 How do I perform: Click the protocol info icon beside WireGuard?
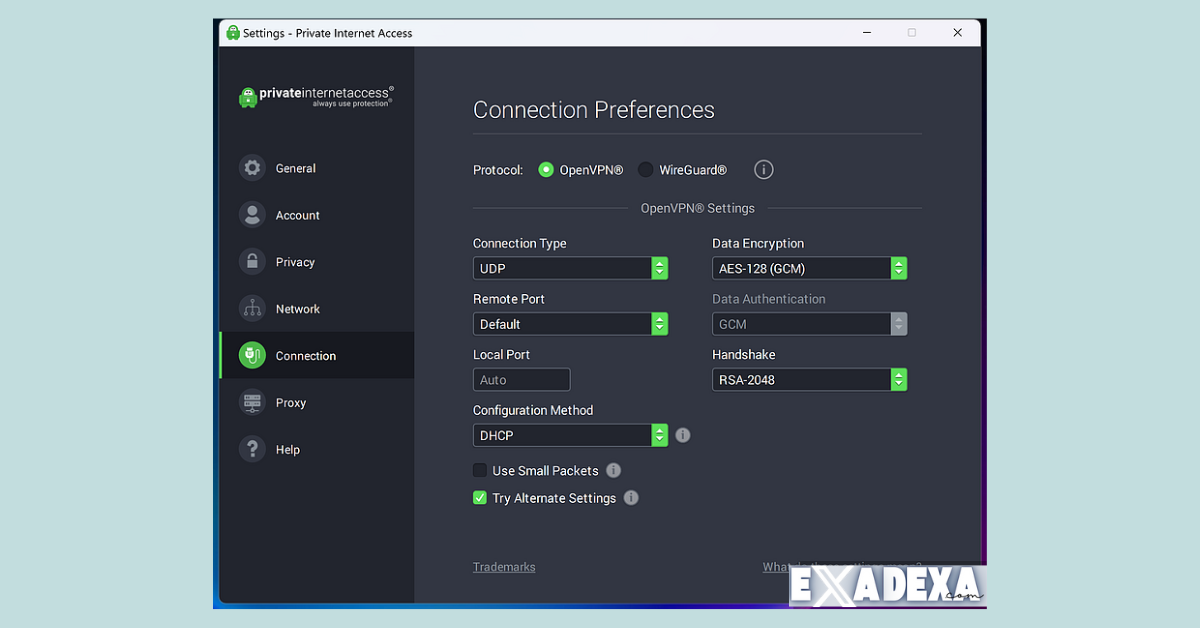pyautogui.click(x=763, y=169)
